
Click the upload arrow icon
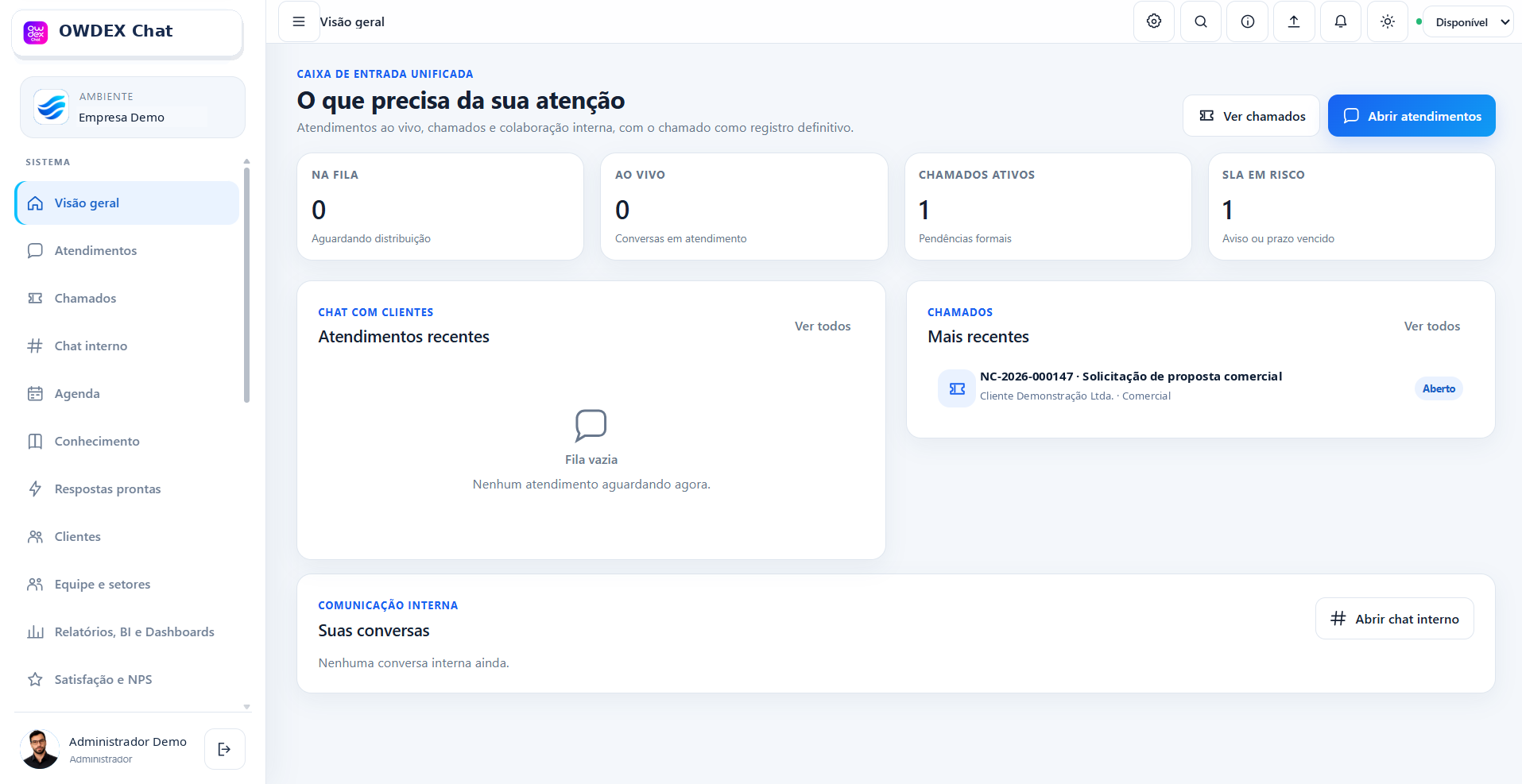click(1294, 21)
